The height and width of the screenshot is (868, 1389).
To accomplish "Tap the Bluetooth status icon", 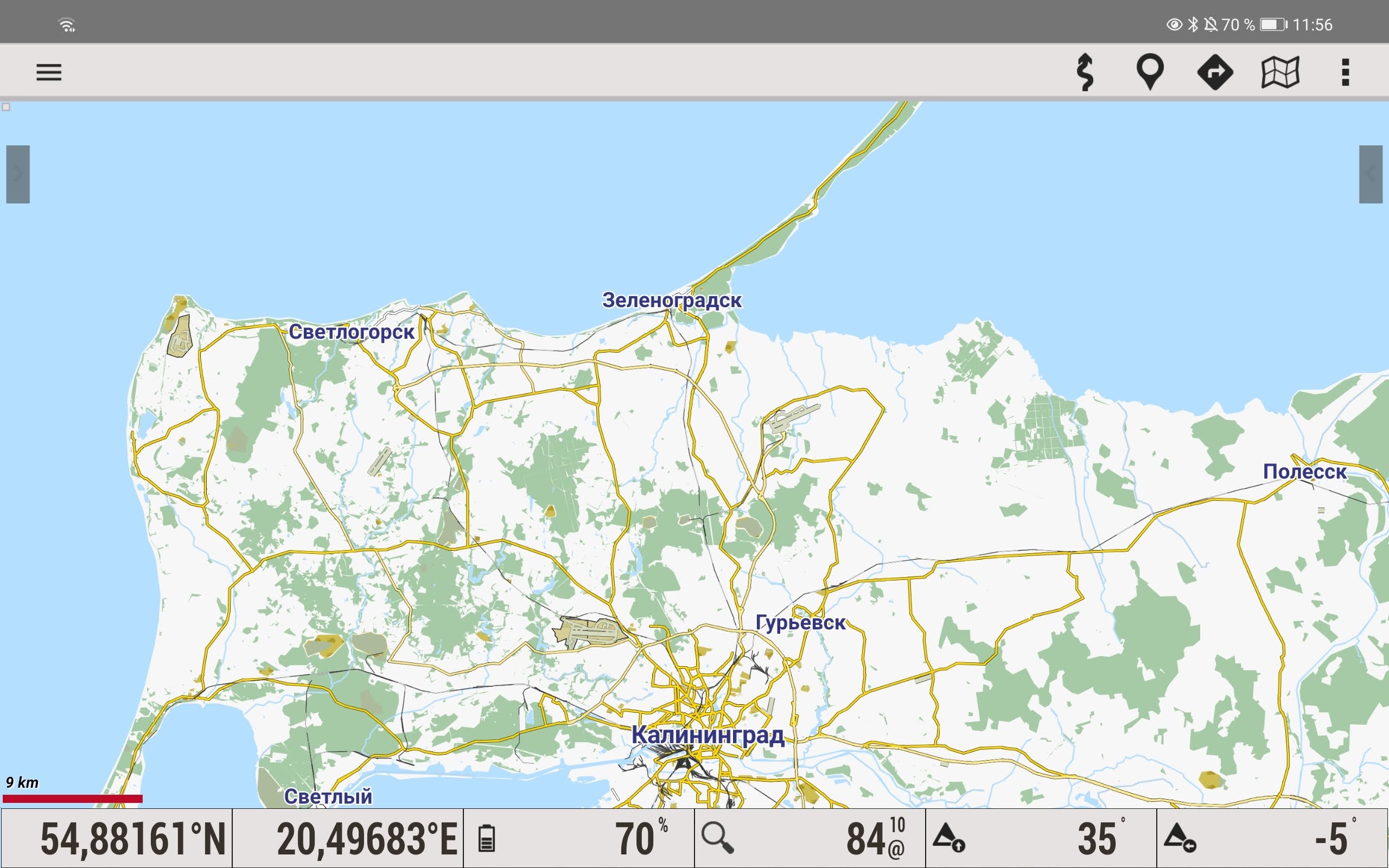I will [x=1193, y=25].
